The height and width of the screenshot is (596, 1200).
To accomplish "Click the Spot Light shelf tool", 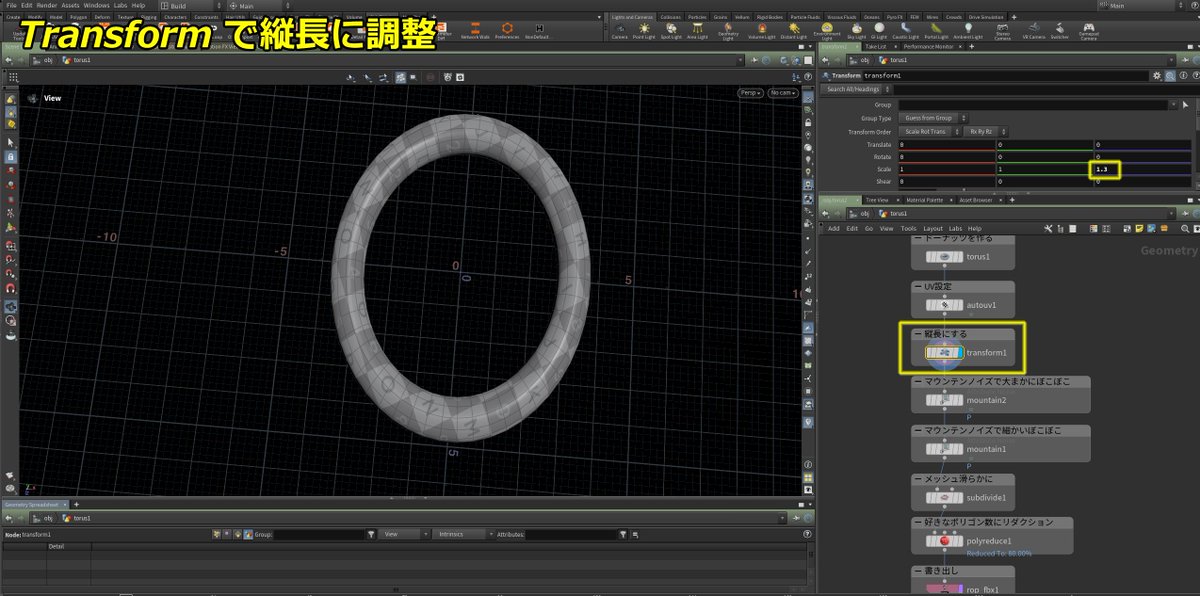I will click(669, 32).
